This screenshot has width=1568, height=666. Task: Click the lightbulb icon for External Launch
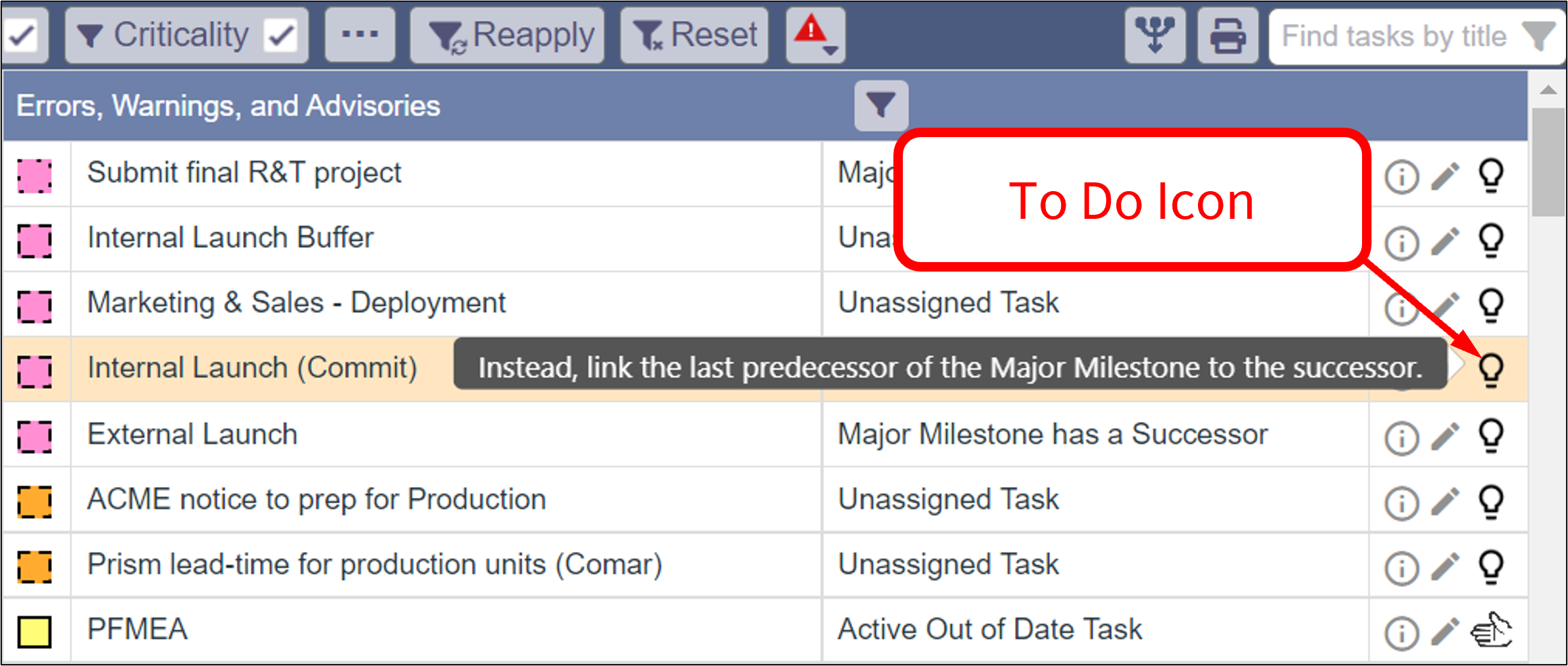pyautogui.click(x=1491, y=436)
